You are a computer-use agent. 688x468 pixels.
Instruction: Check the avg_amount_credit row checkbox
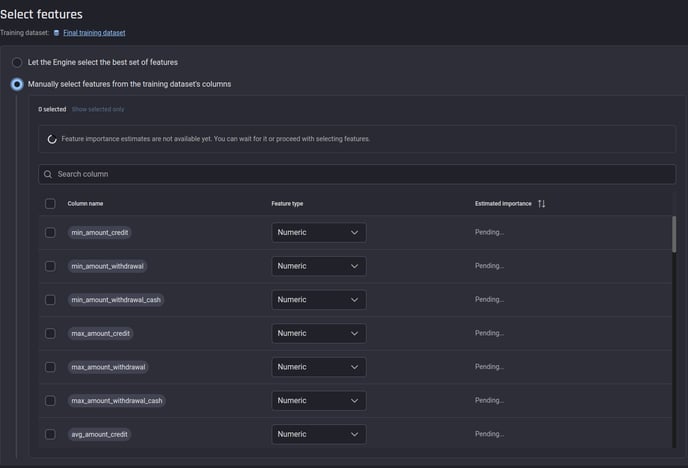coord(50,434)
